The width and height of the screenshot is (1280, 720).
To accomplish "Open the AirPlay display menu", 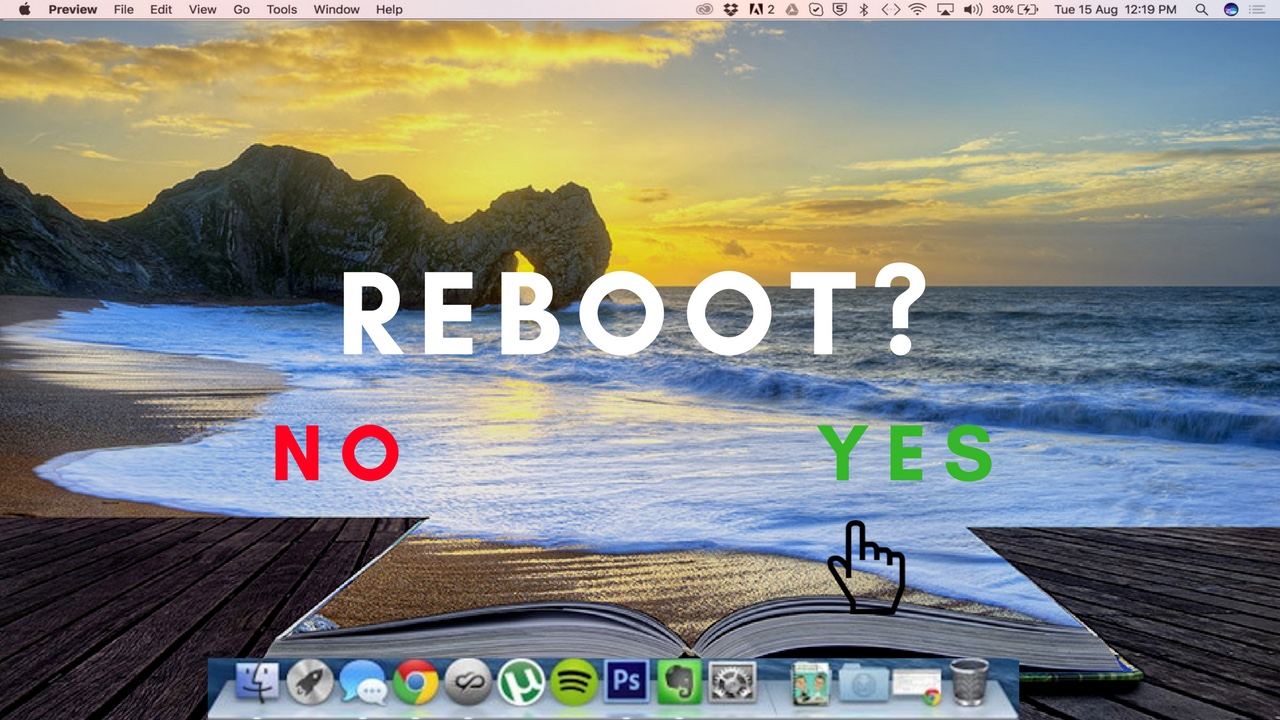I will tap(945, 9).
